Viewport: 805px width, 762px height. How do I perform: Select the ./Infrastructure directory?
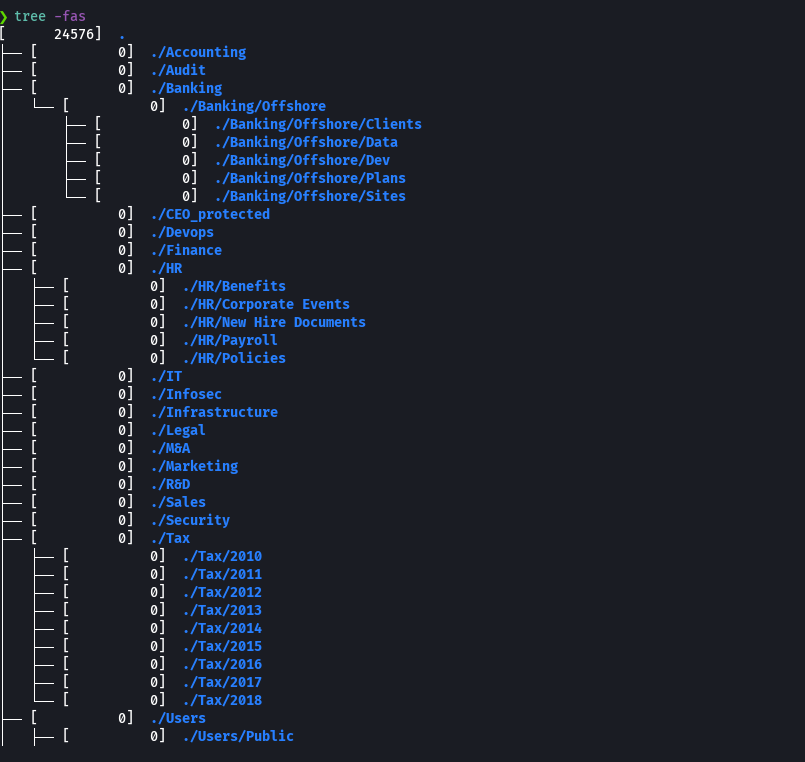tap(214, 412)
